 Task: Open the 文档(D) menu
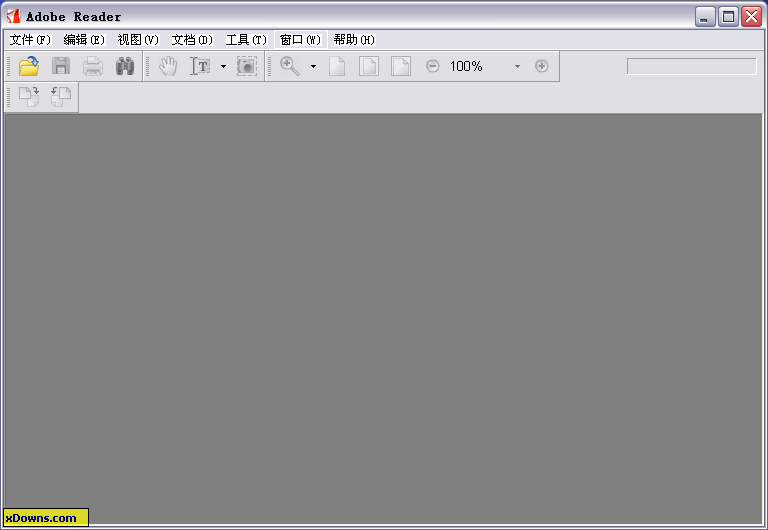(x=192, y=40)
